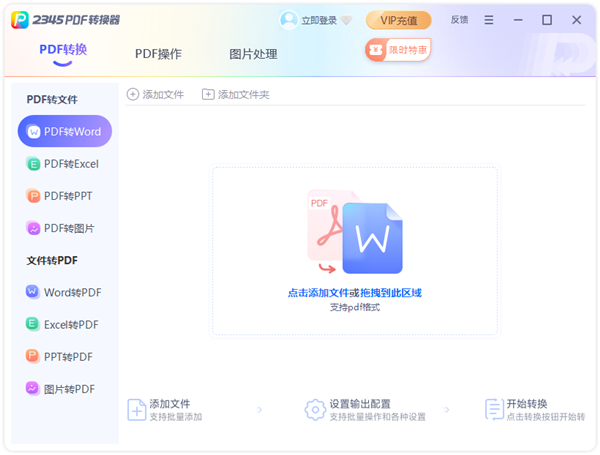This screenshot has height=455, width=600.
Task: Click 添加文件 in the top toolbar
Action: (x=156, y=94)
